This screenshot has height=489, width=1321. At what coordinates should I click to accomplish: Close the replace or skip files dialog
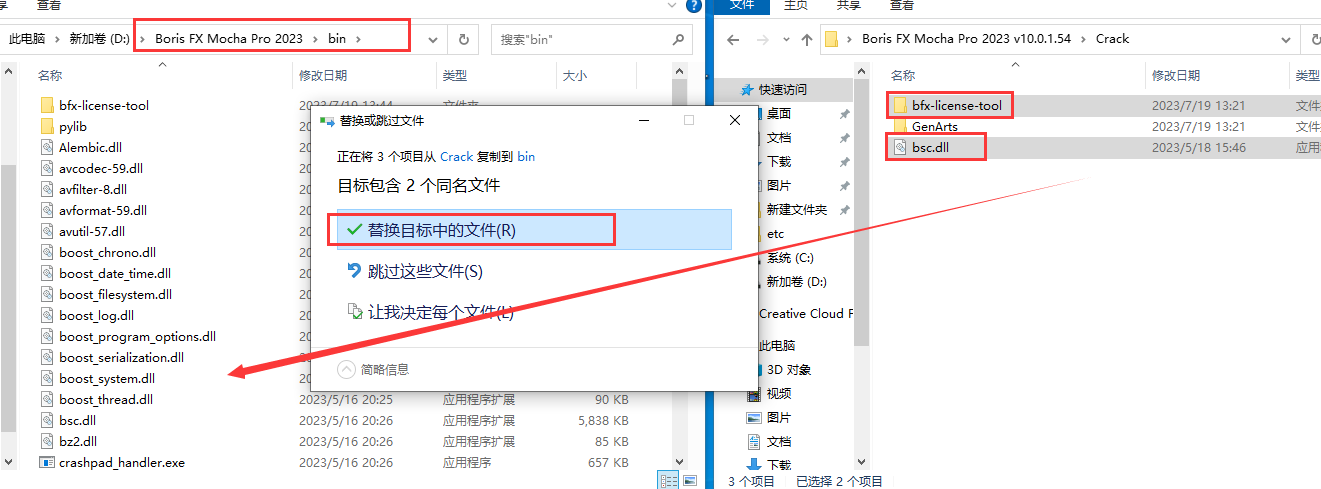click(735, 120)
